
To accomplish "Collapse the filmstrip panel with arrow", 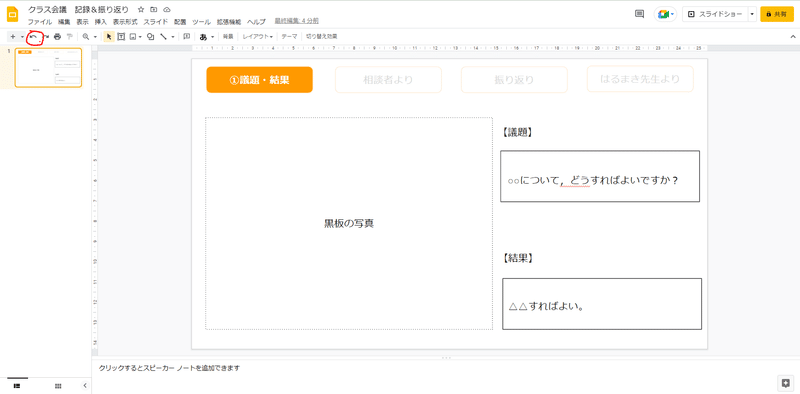I will click(x=85, y=386).
